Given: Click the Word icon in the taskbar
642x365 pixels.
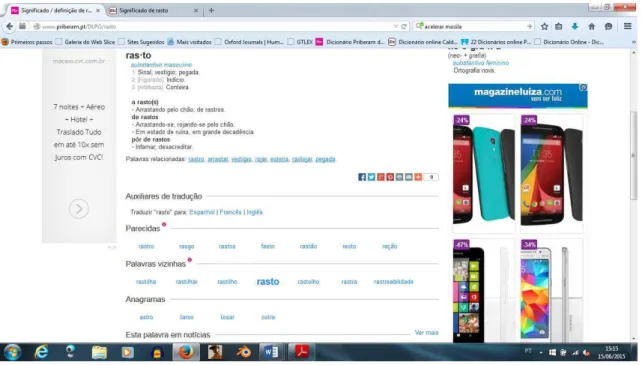Looking at the screenshot, I should 271,352.
